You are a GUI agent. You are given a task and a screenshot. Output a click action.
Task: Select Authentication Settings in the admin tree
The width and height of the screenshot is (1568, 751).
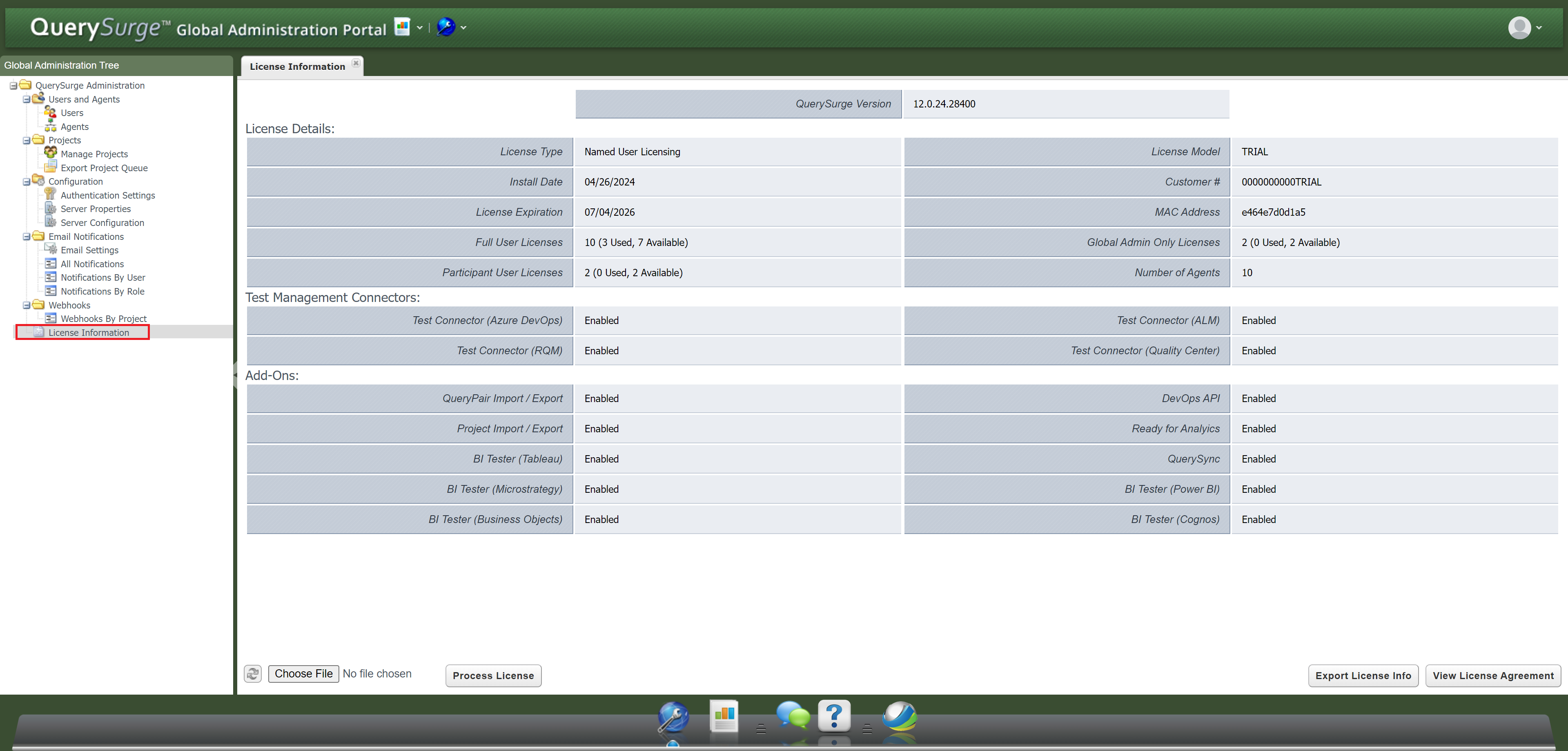point(107,195)
